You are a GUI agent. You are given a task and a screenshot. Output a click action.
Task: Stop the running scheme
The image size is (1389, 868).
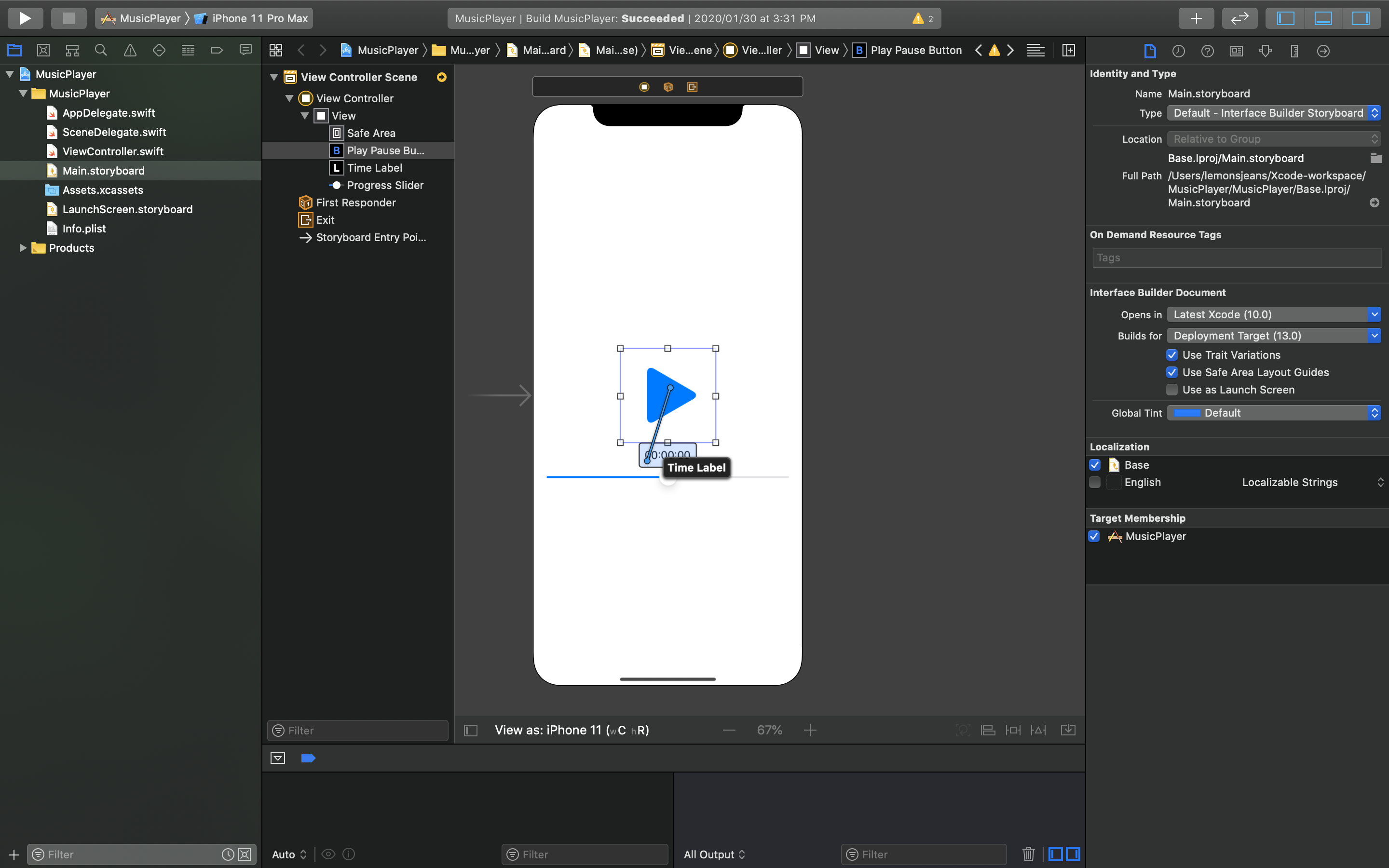coord(68,18)
